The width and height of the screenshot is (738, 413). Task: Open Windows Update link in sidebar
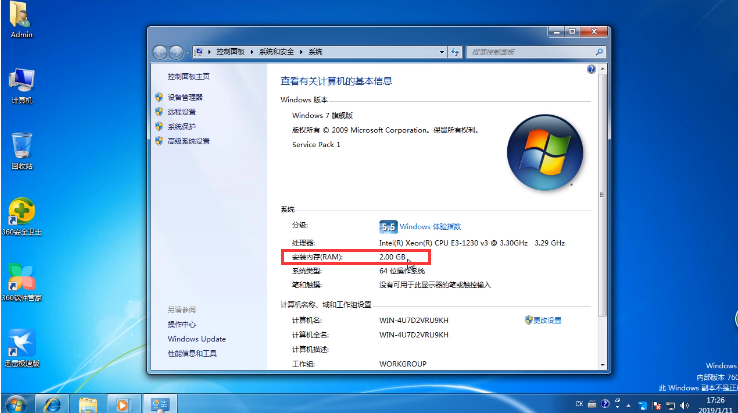[x=197, y=339]
